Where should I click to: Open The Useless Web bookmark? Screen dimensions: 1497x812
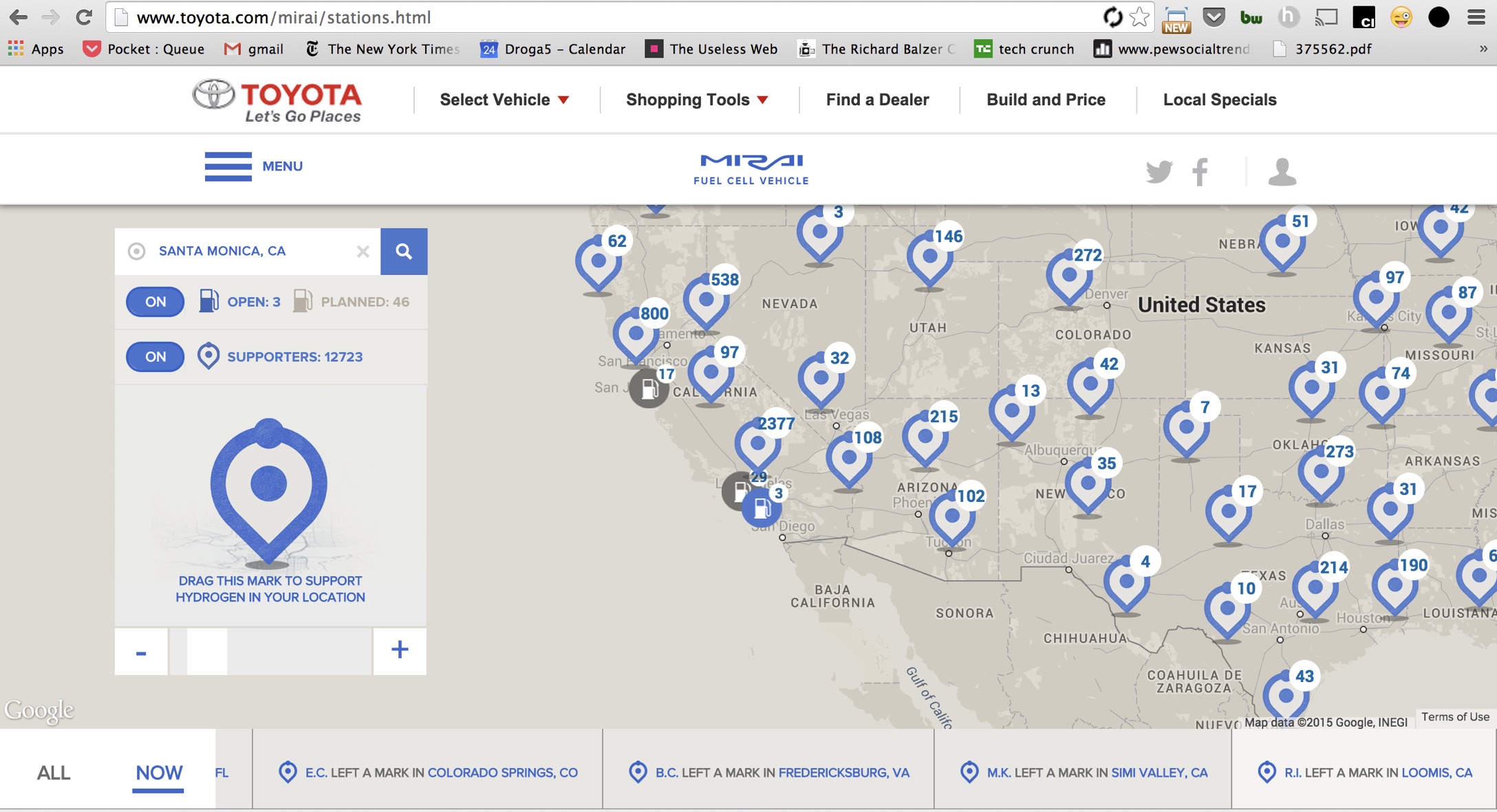coord(711,49)
